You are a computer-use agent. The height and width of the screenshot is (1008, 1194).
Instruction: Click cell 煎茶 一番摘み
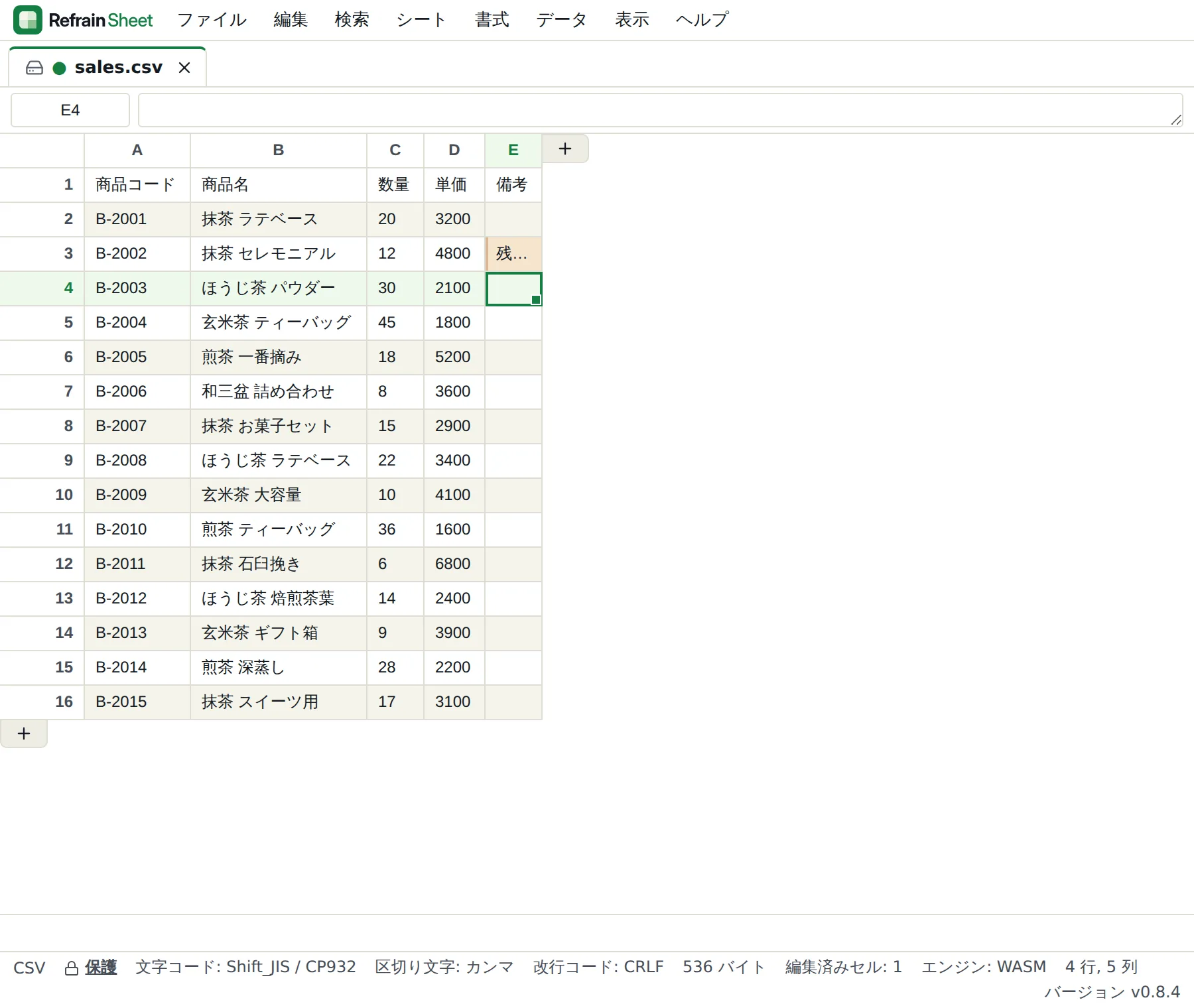click(x=279, y=357)
